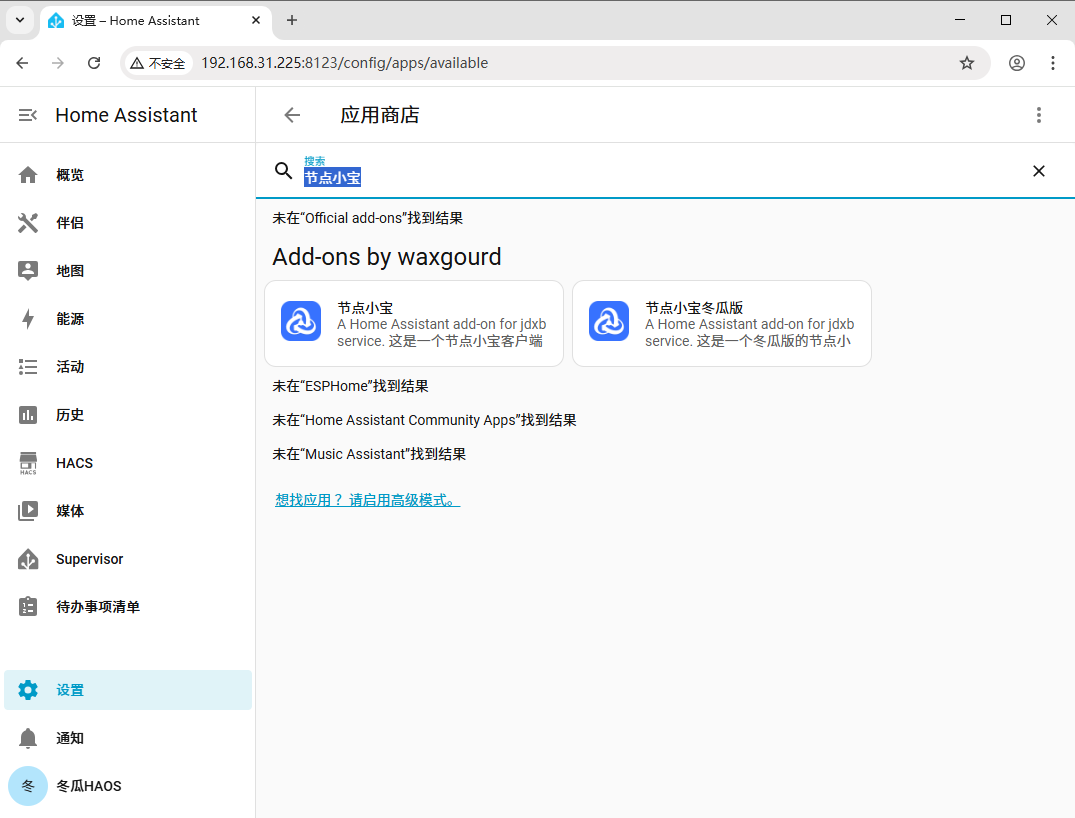Screen dimensions: 1075x818
Task: Click 'Add-ons by waxgourd' heading
Action: click(x=387, y=256)
